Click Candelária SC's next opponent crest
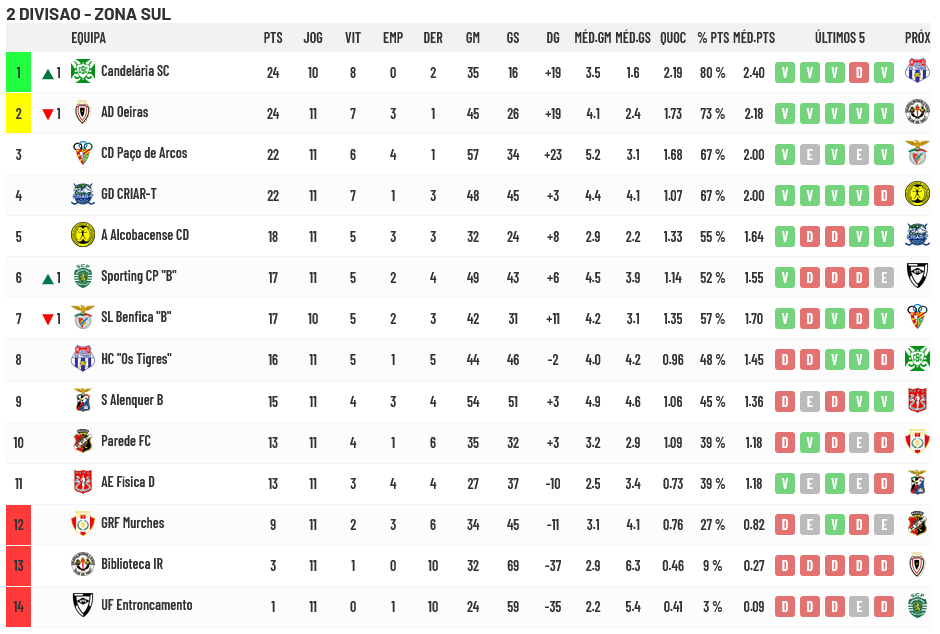Image resolution: width=940 pixels, height=634 pixels. coord(916,72)
